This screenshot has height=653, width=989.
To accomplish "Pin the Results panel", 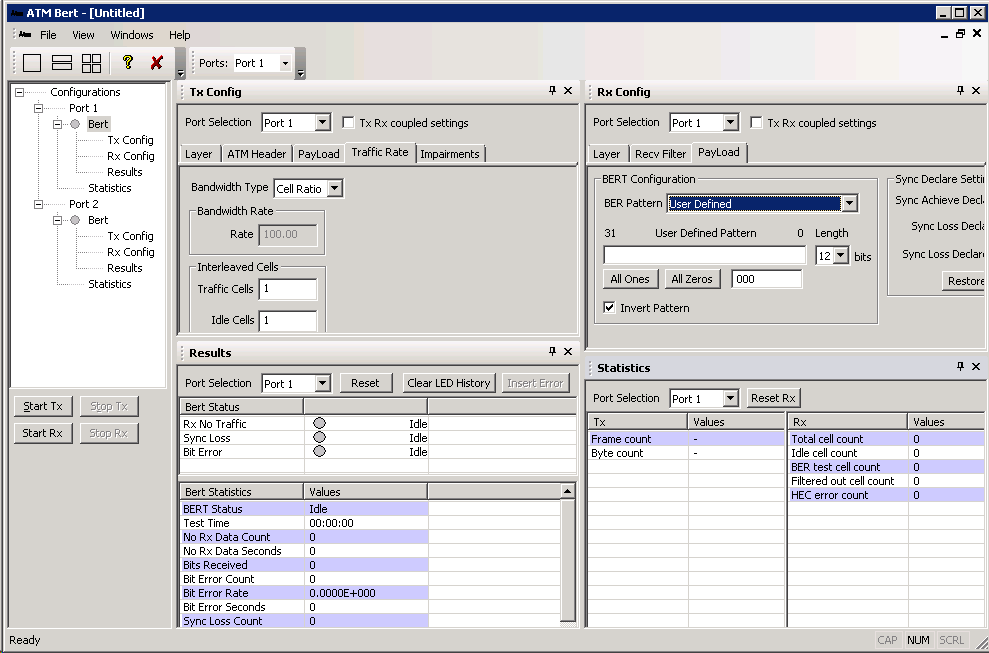I will pyautogui.click(x=553, y=351).
